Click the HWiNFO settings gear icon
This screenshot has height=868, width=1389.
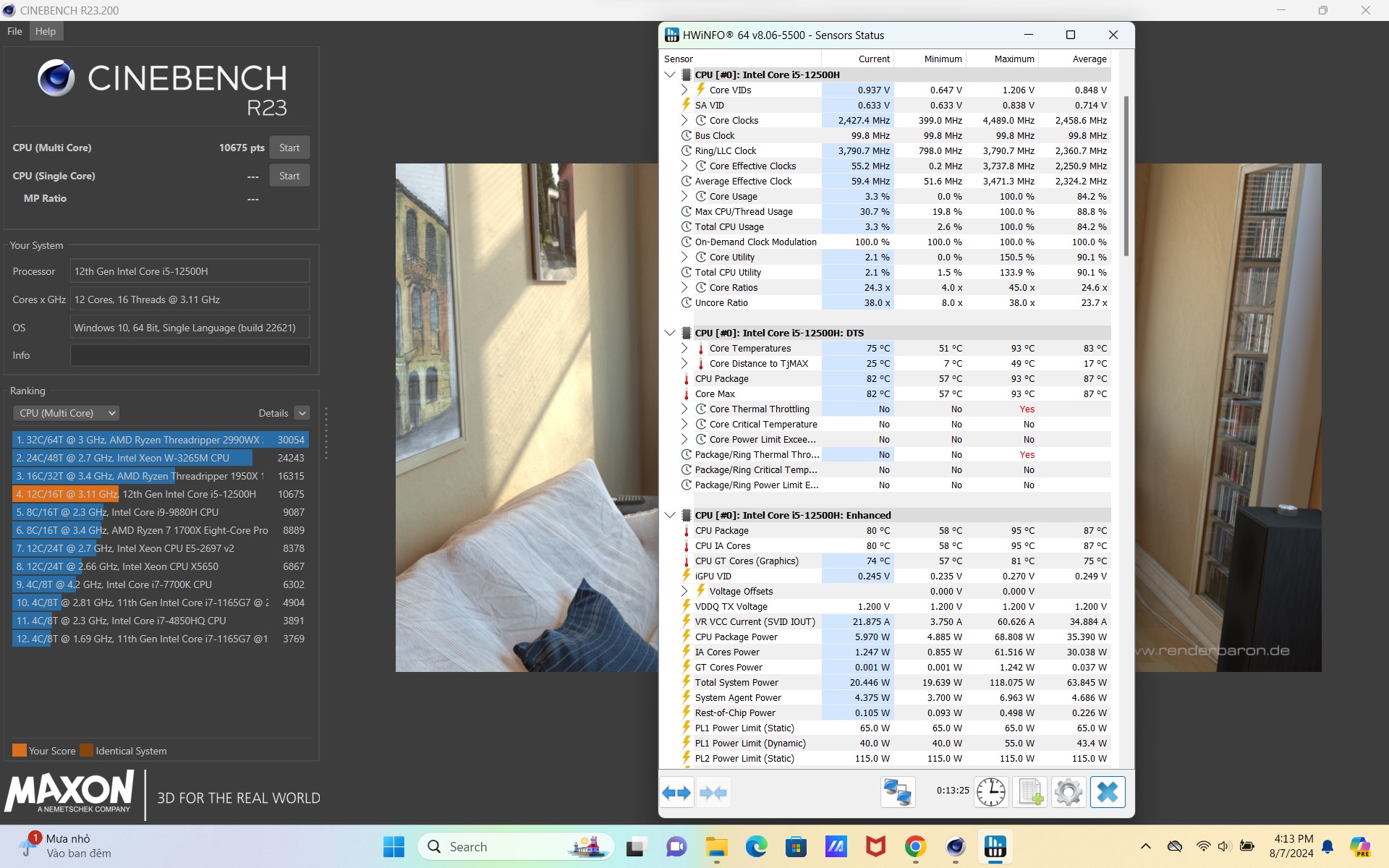[1068, 791]
